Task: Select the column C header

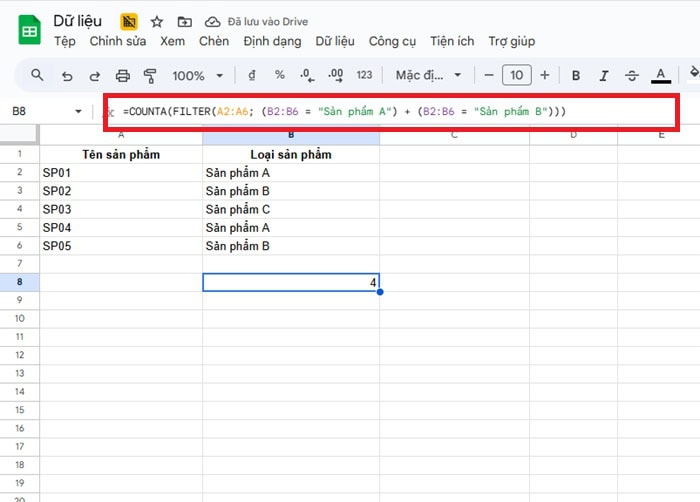Action: coord(454,135)
